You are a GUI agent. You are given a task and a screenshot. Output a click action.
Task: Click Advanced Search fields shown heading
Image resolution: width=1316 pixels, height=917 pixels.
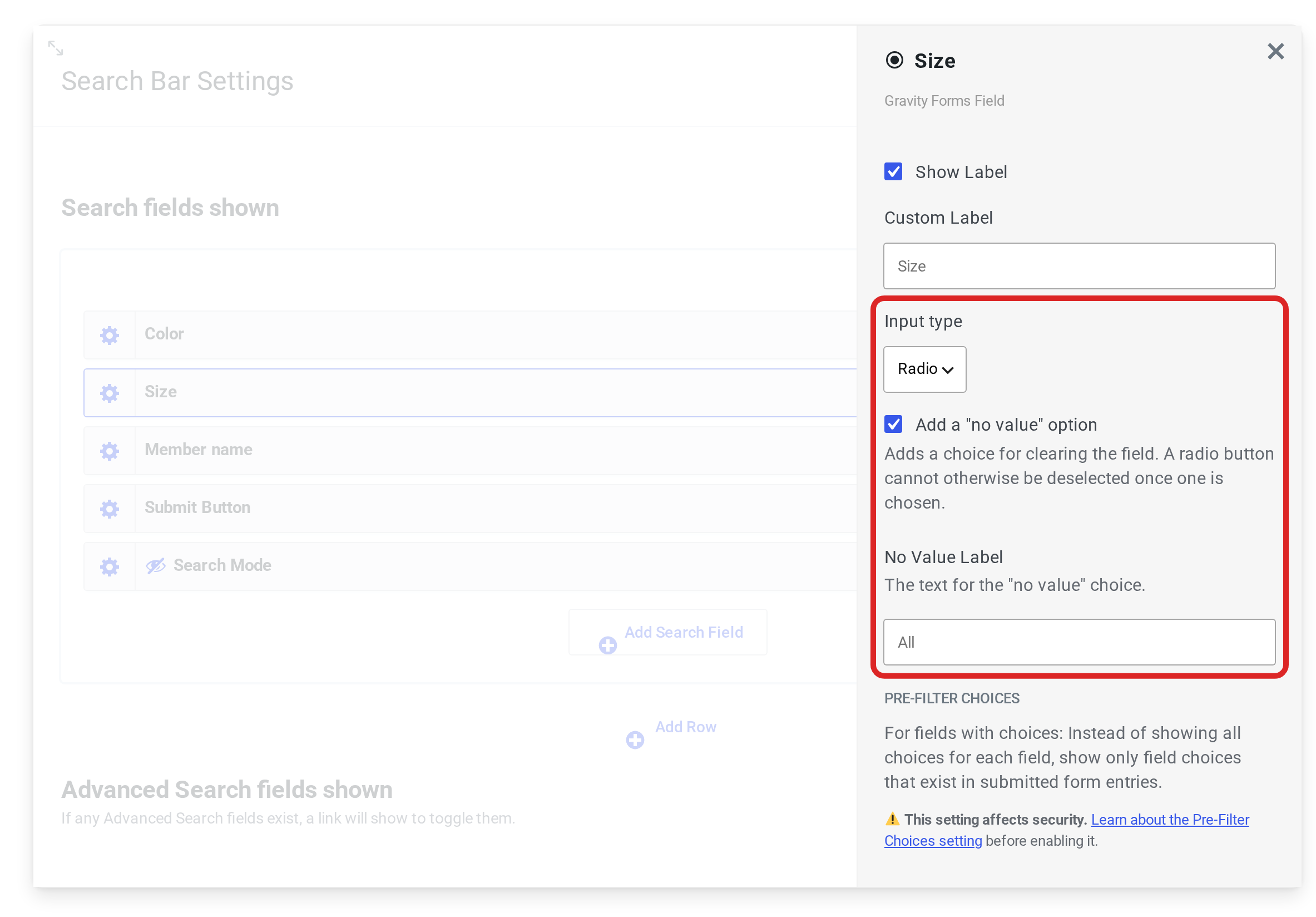(227, 790)
